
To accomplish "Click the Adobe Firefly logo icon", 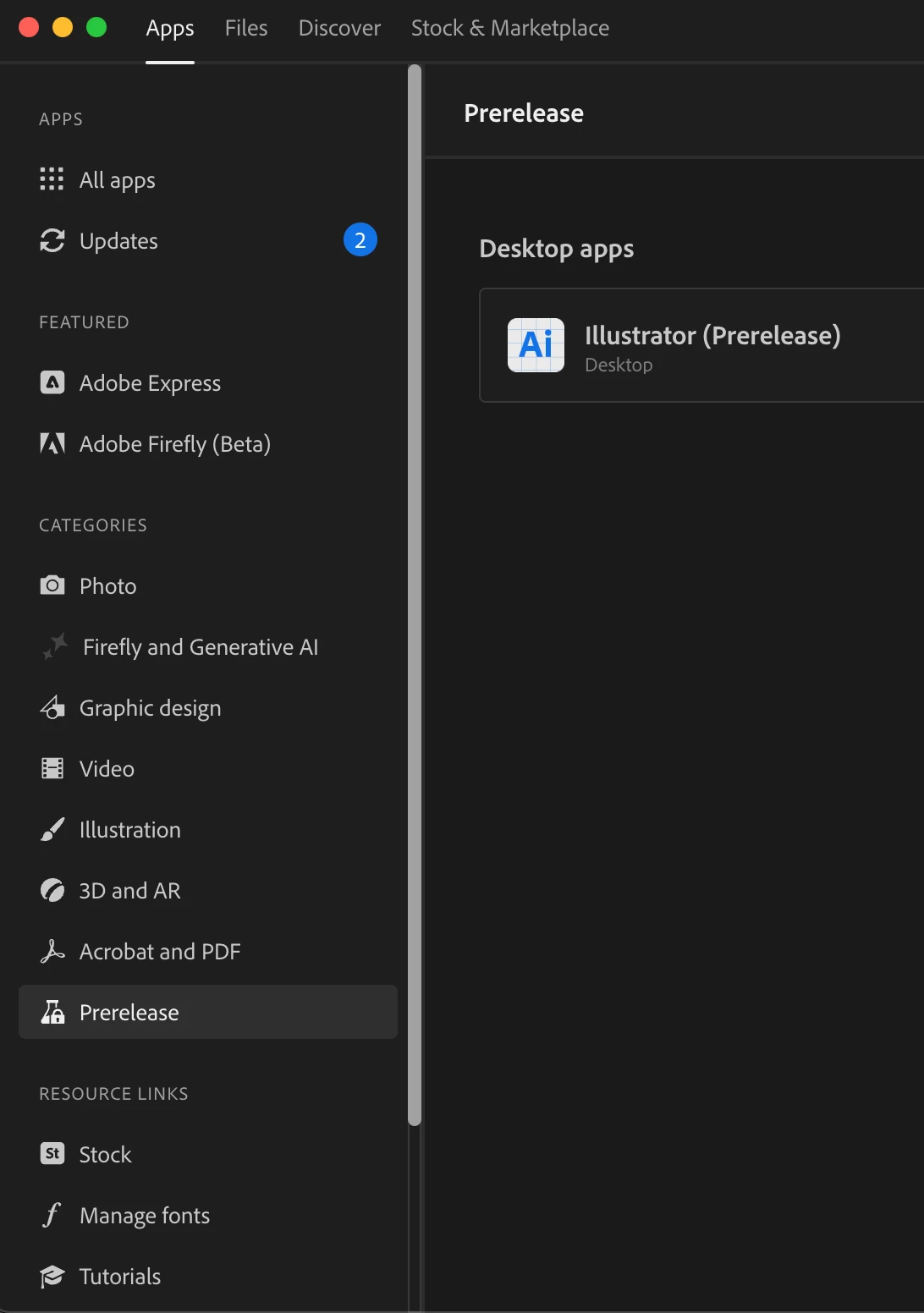I will point(52,443).
